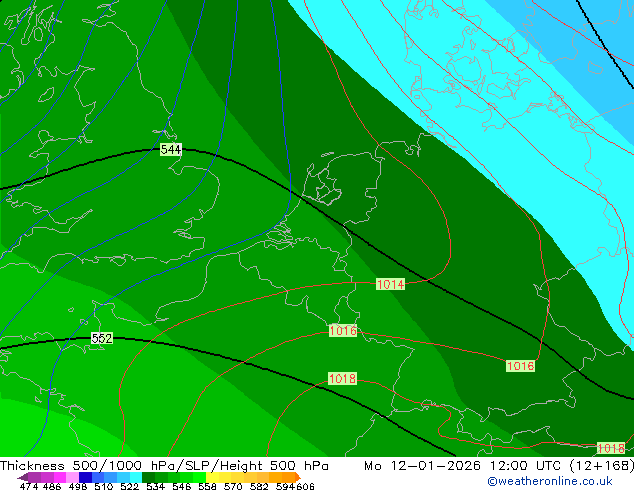Click the legend value 570

tap(233, 486)
